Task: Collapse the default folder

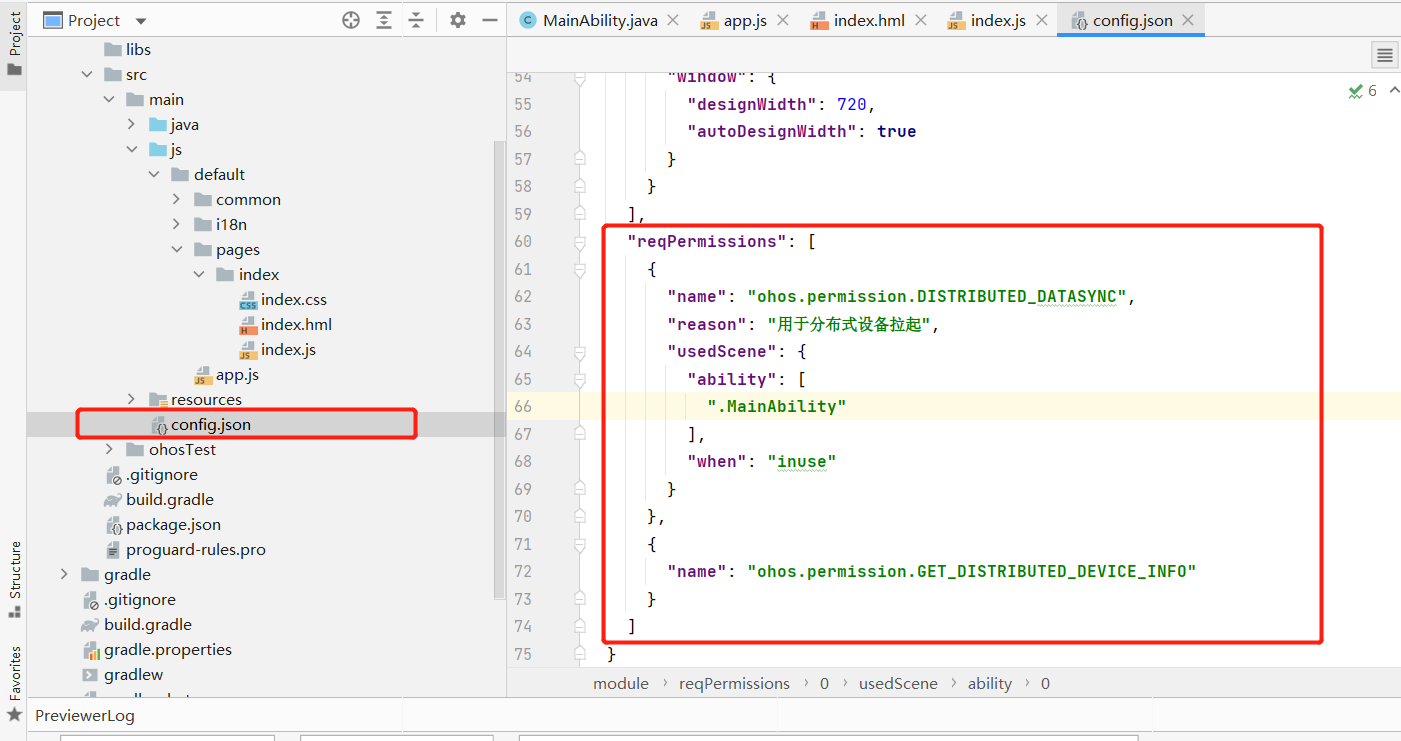Action: tap(154, 175)
